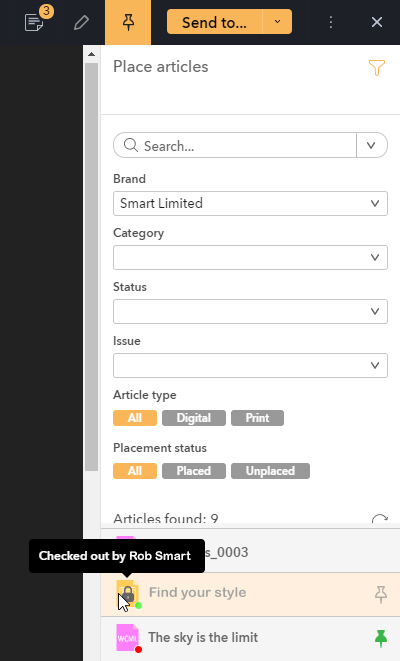The width and height of the screenshot is (400, 661).
Task: Filter Article type by Print
Action: pyautogui.click(x=258, y=418)
